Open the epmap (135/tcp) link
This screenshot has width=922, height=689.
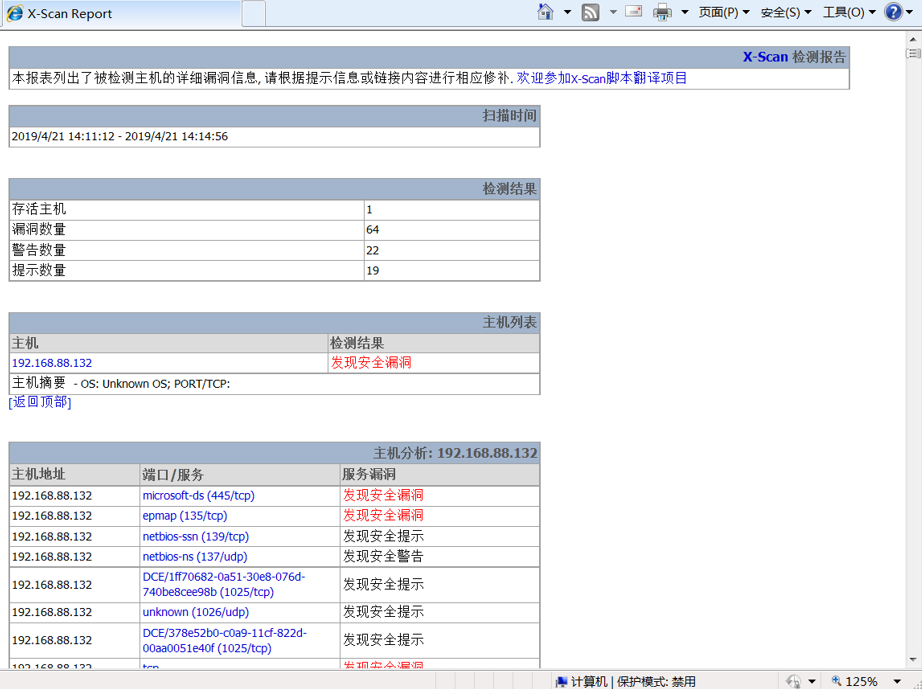(x=185, y=516)
